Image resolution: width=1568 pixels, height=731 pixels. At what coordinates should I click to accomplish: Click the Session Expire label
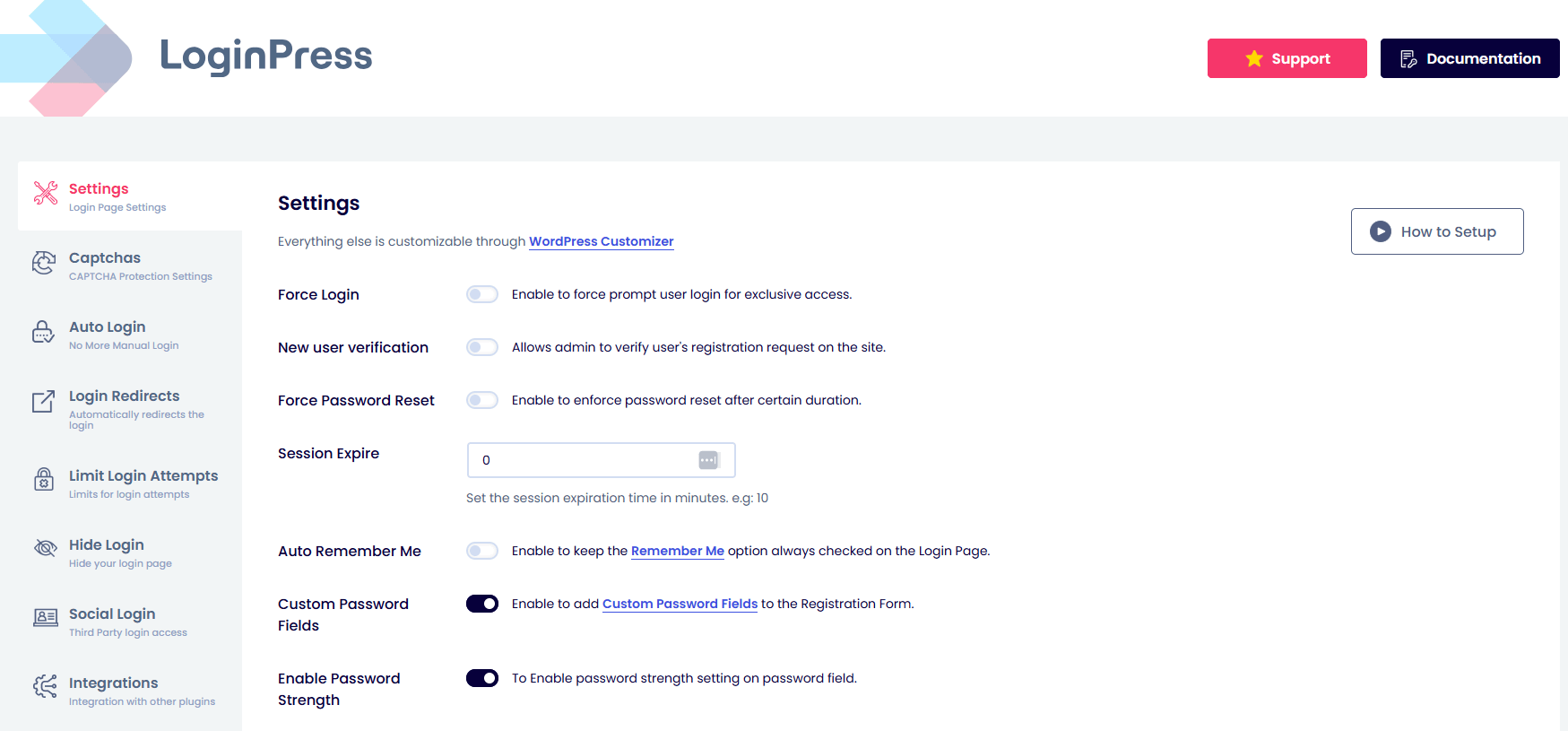pos(328,453)
